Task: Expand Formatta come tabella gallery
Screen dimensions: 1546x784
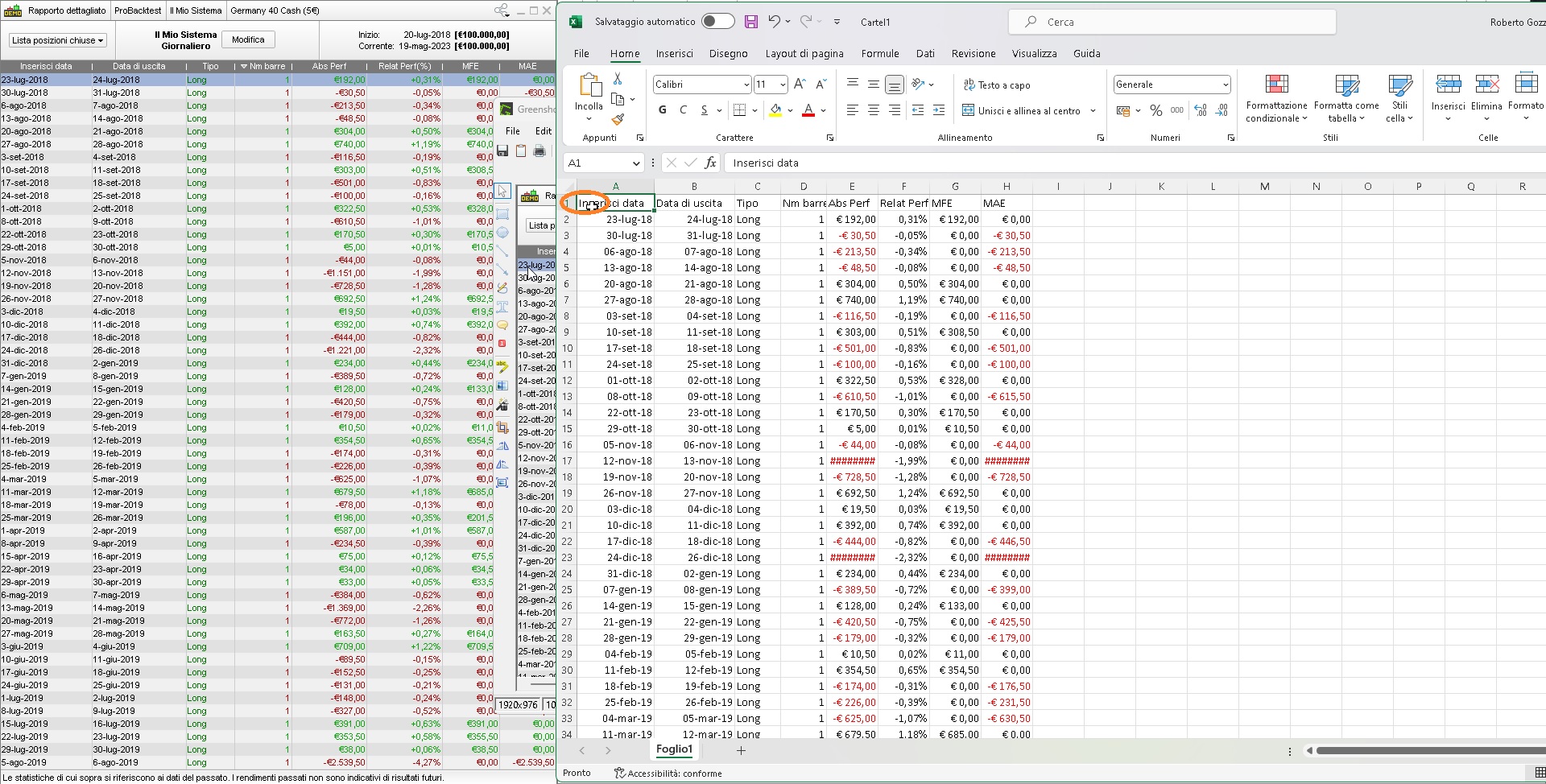Action: (1346, 100)
